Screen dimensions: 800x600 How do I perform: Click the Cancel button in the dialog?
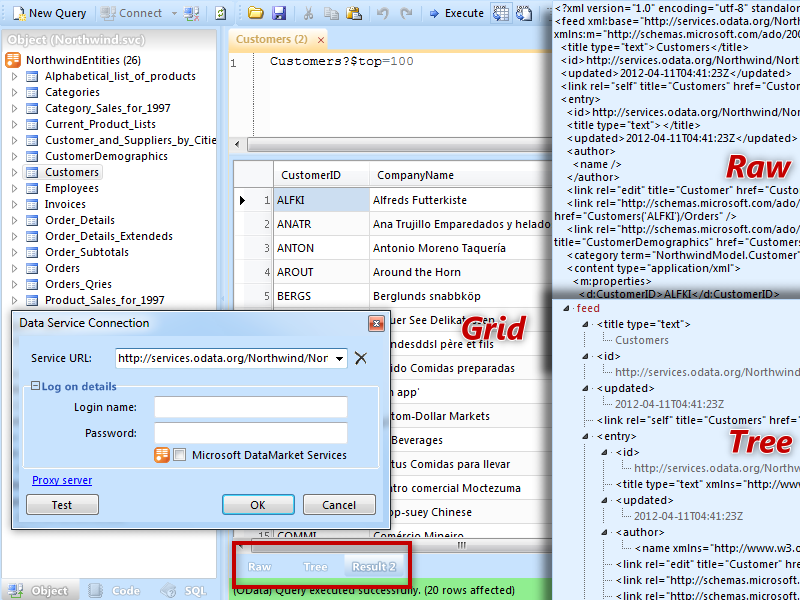tap(339, 505)
